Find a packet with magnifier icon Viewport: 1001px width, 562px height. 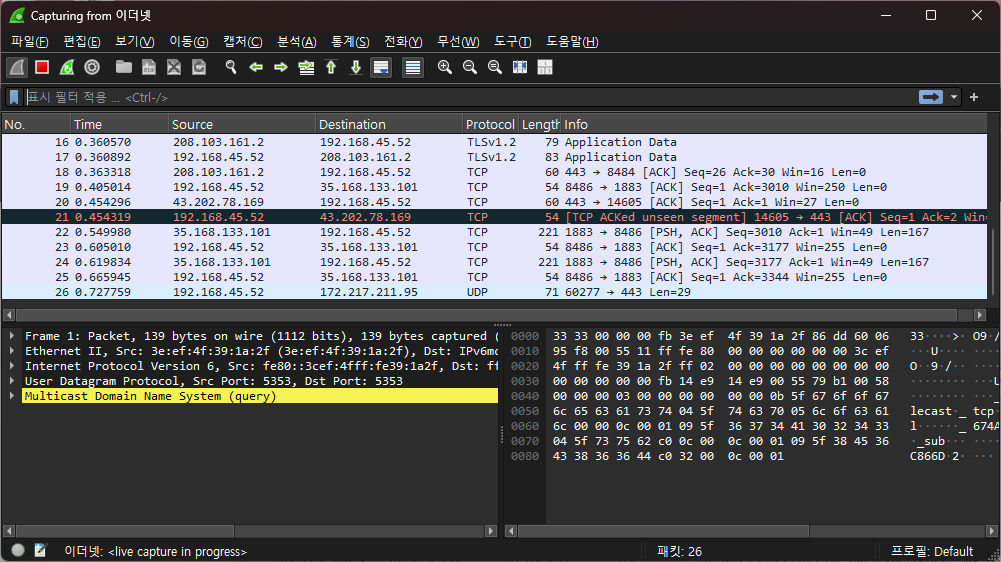231,67
